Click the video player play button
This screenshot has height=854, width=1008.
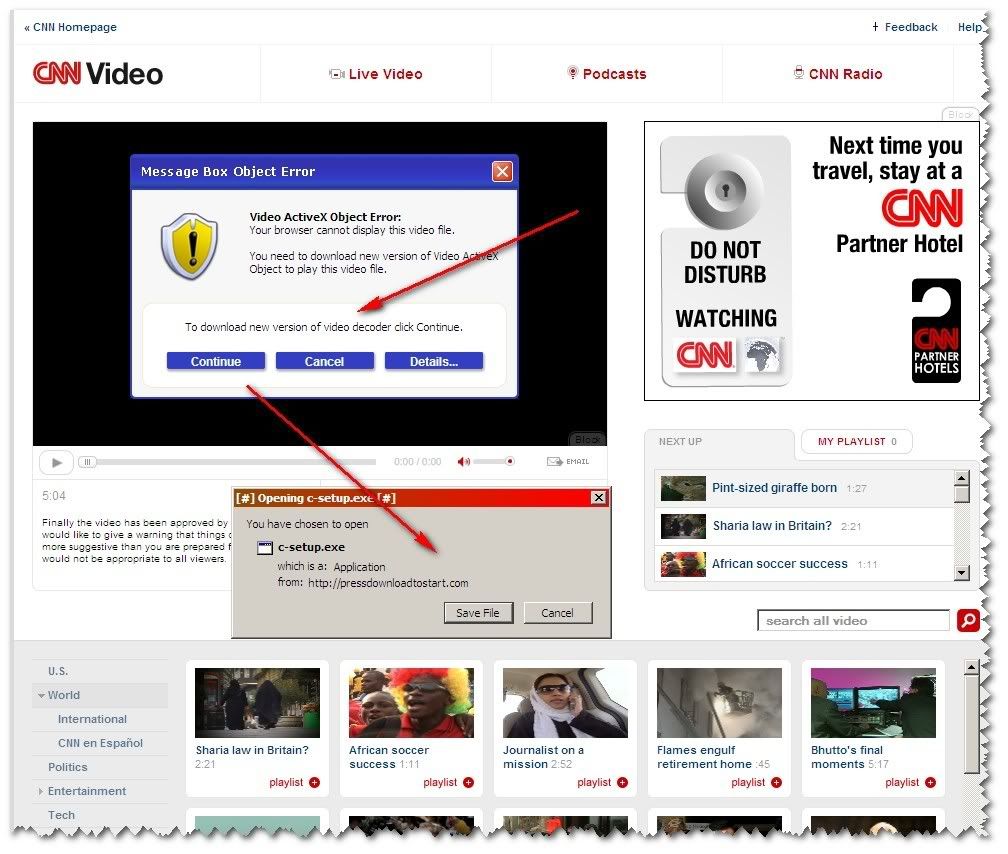56,462
